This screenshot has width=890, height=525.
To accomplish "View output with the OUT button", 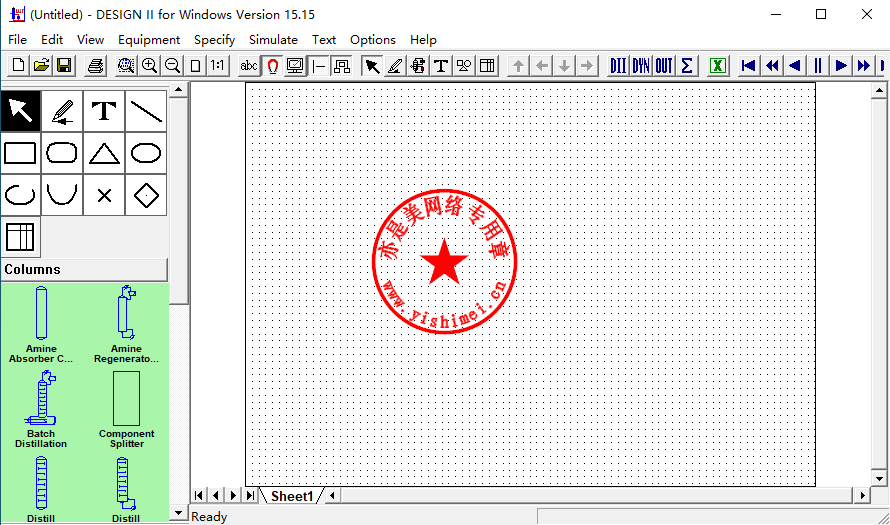I will click(664, 66).
